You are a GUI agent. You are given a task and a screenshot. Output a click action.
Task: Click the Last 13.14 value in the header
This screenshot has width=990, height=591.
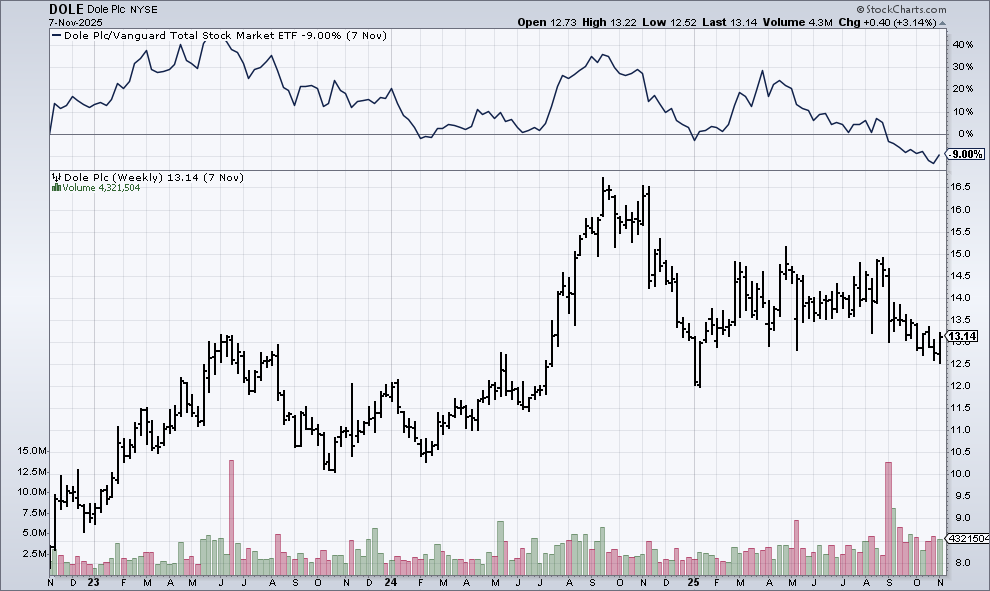(729, 22)
